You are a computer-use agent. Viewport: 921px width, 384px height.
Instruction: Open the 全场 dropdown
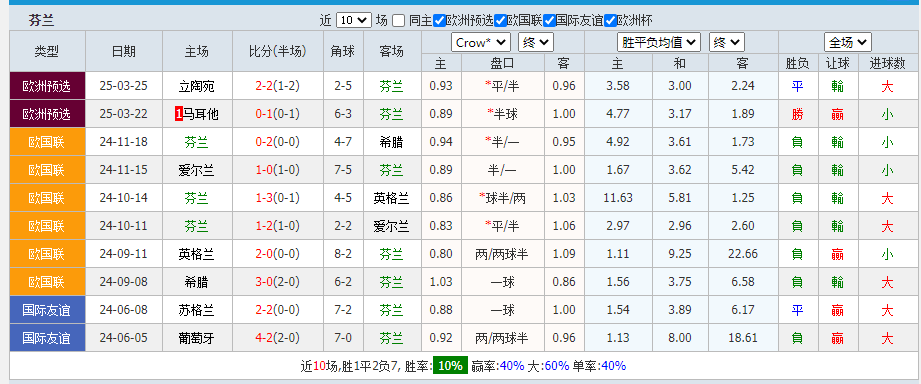848,42
